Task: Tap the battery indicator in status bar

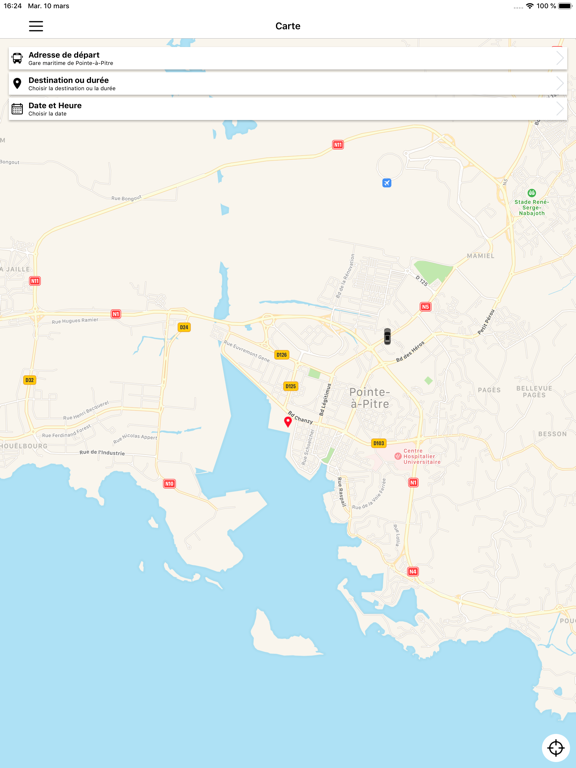Action: tap(565, 6)
